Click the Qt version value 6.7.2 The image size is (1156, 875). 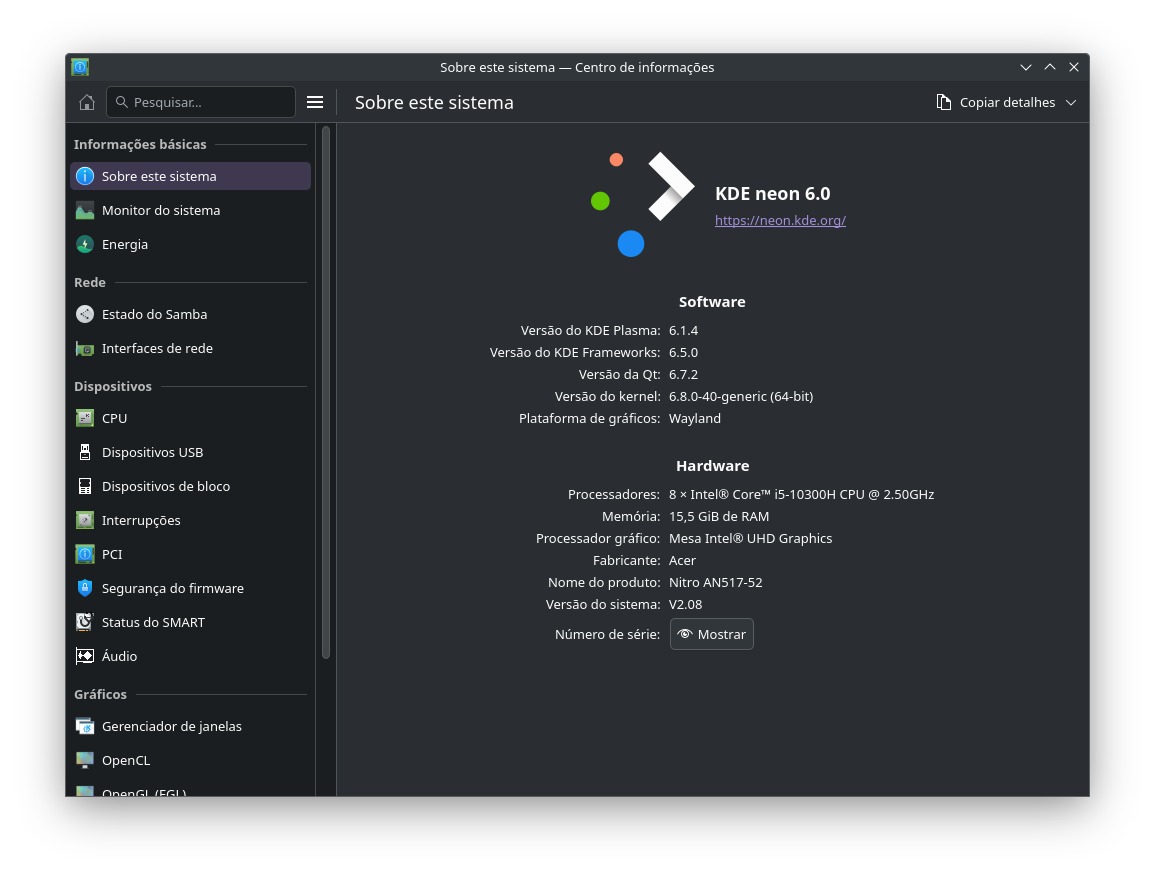[x=683, y=374]
